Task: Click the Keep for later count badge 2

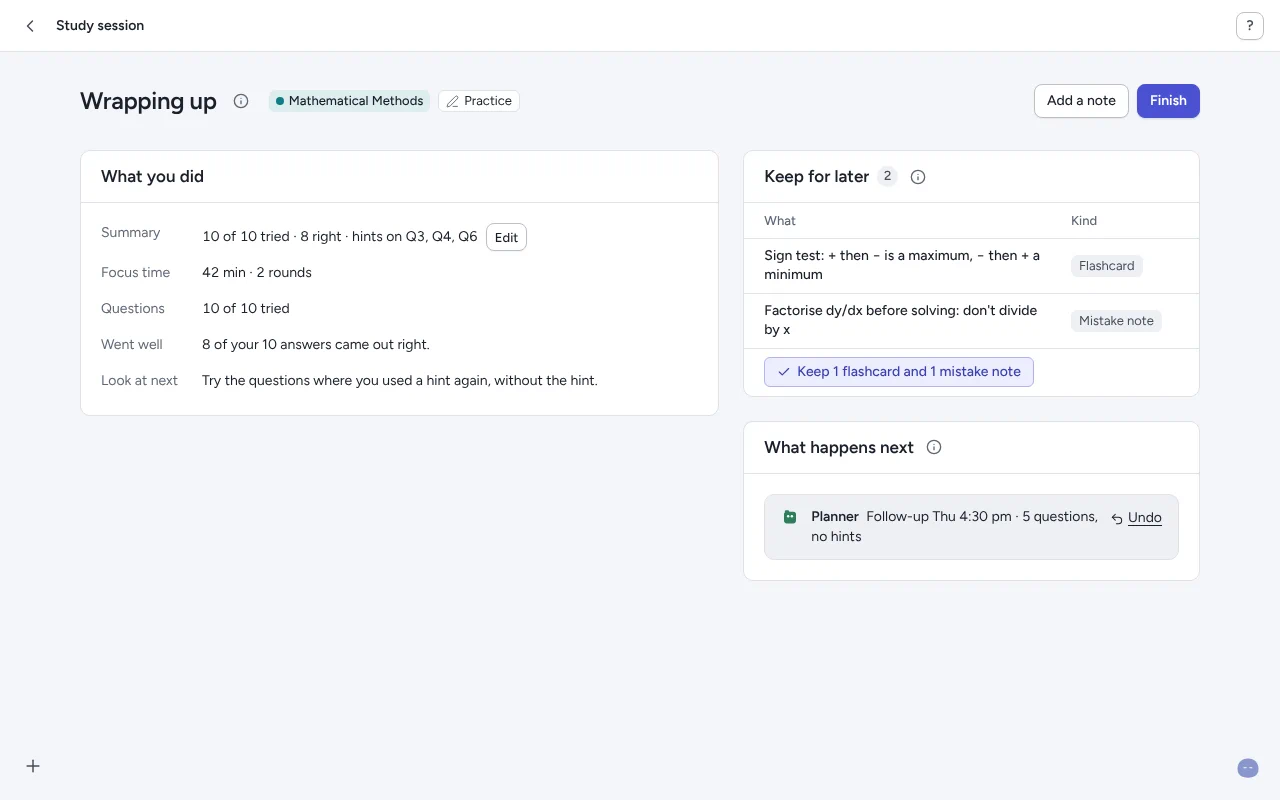Action: pos(887,177)
